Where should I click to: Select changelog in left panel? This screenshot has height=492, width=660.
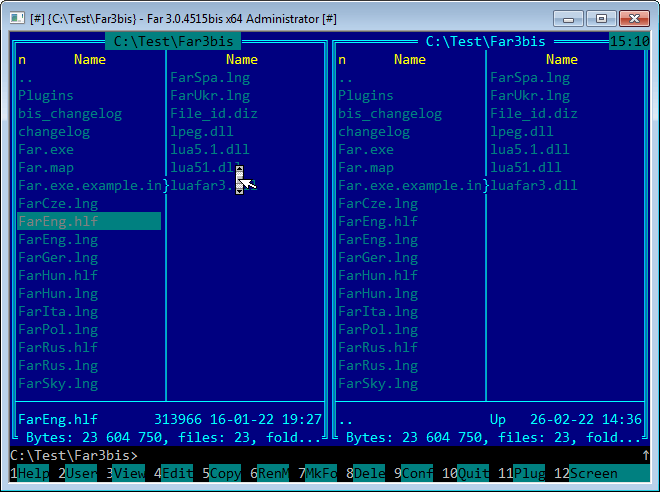point(54,132)
